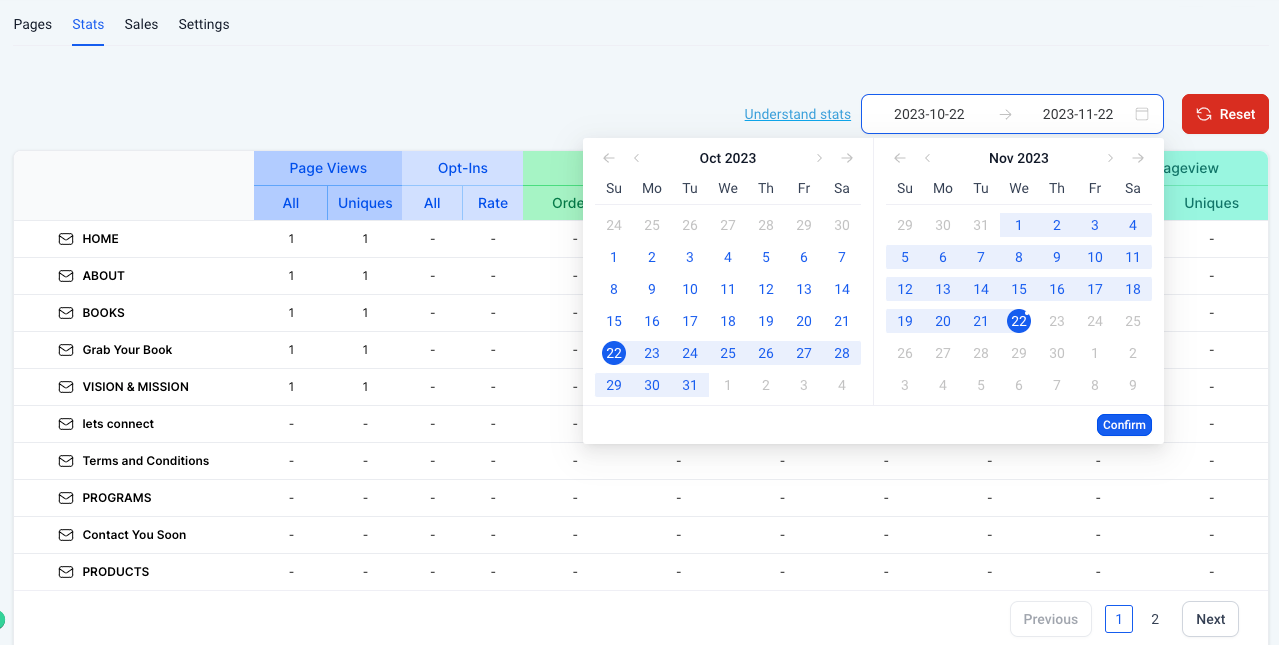Go to previous month using October's left chevron

636,157
